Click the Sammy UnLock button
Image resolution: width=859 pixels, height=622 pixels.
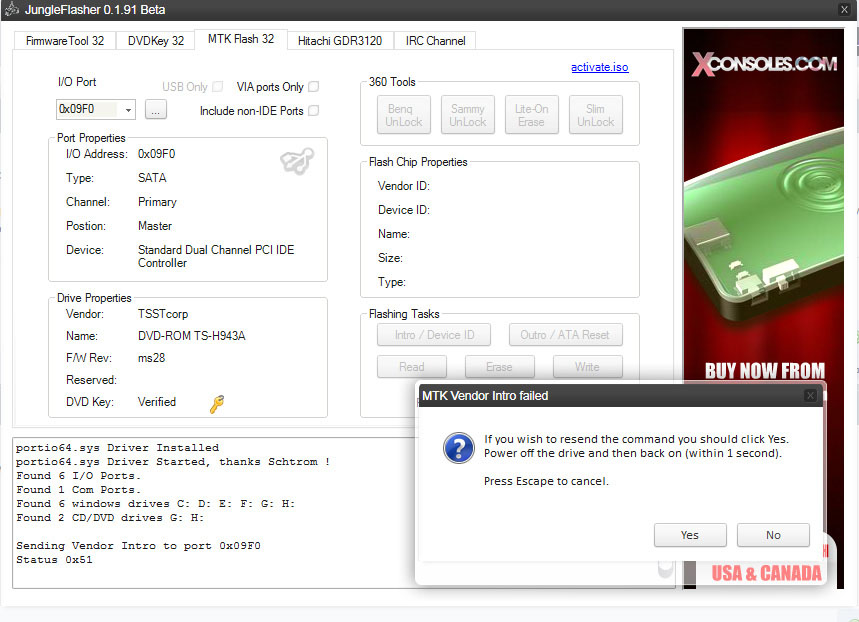[467, 115]
